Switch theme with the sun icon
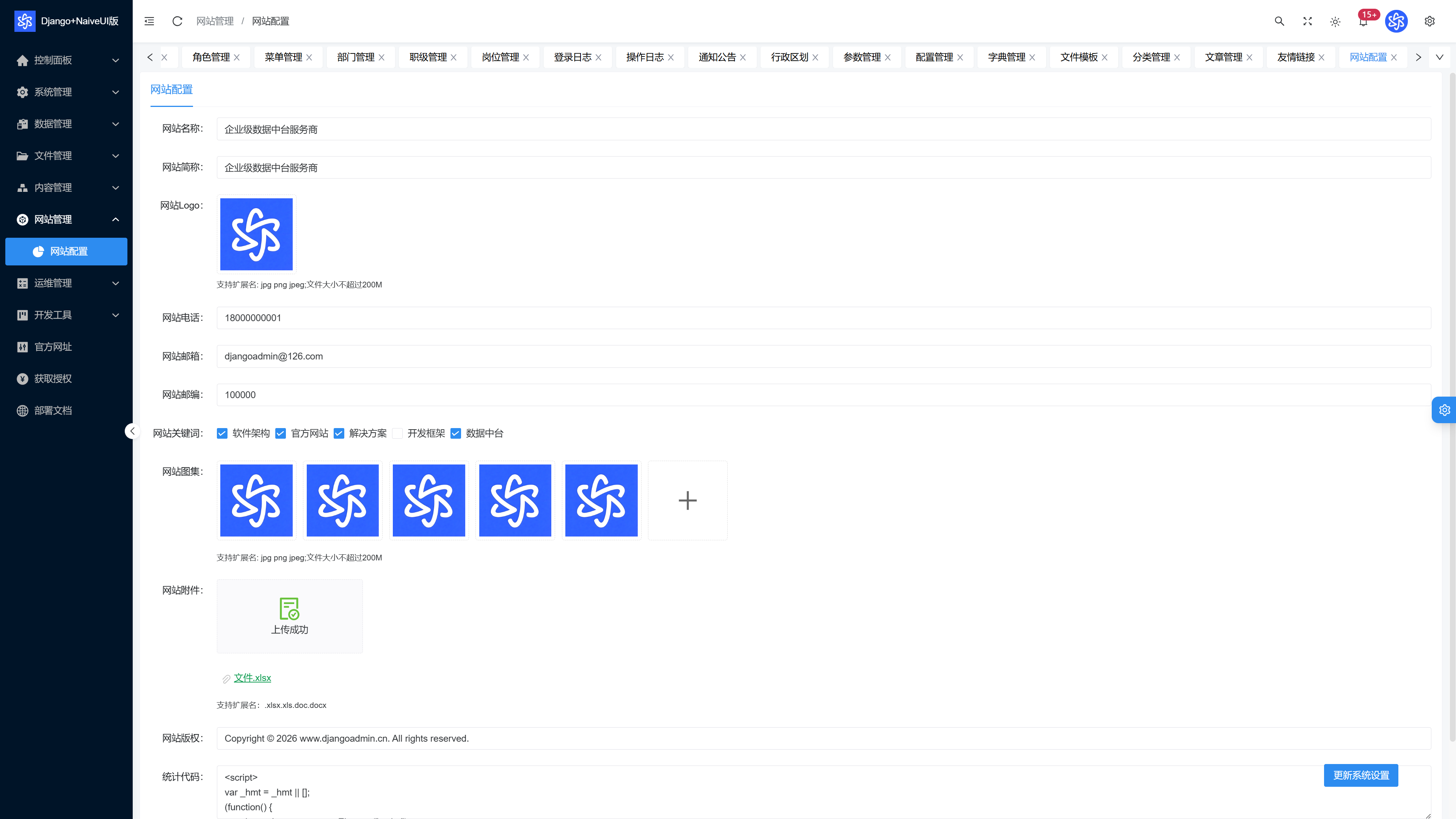 tap(1335, 22)
